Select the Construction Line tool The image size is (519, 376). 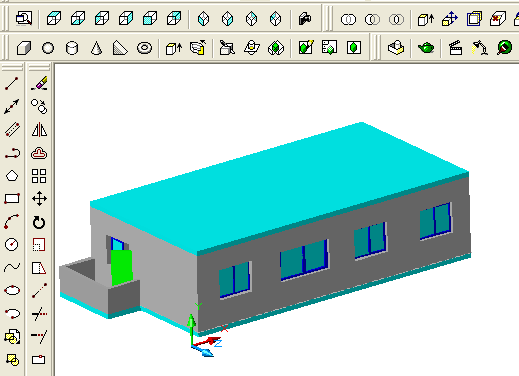click(12, 107)
